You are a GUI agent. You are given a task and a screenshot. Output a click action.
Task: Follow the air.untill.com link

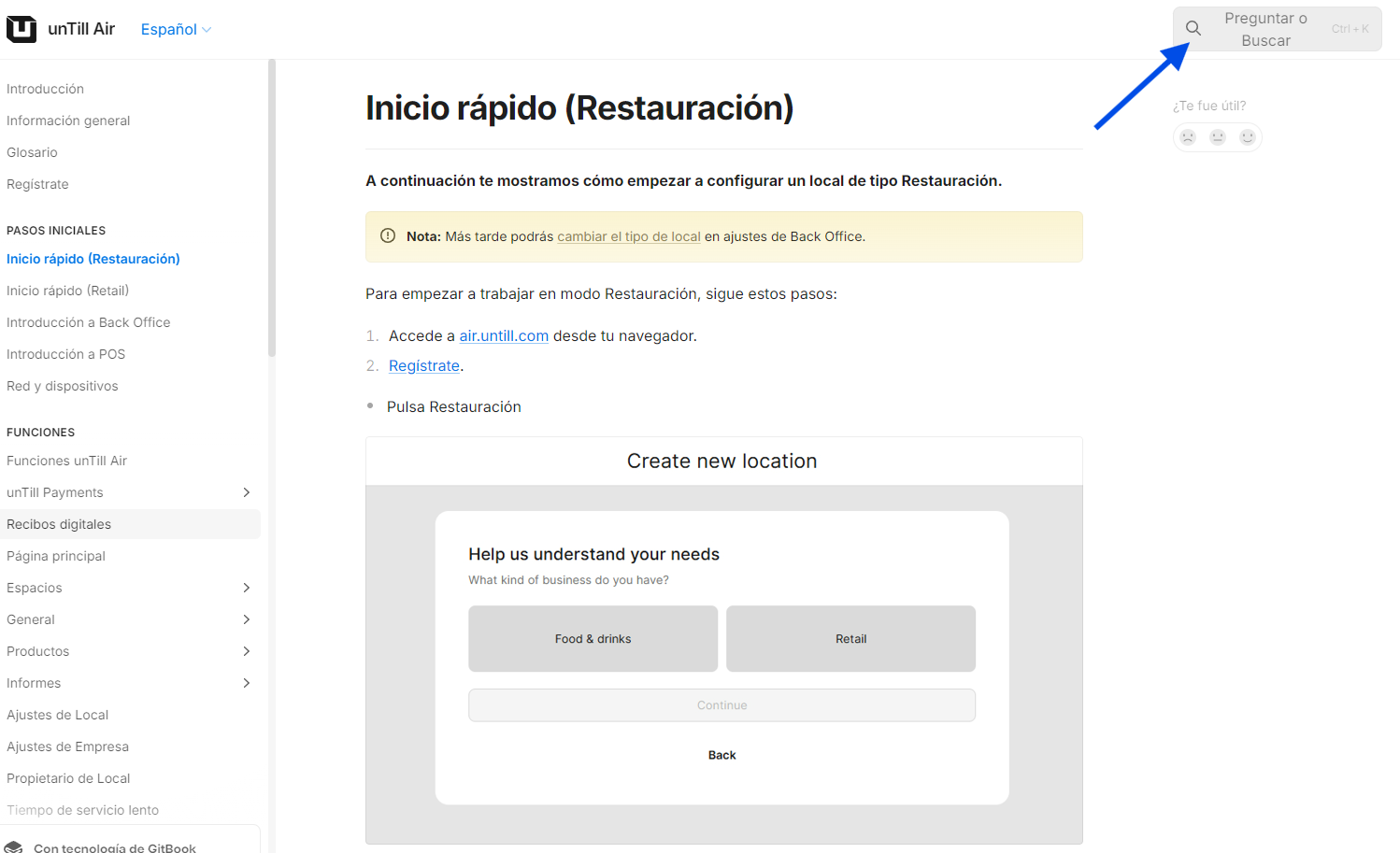(x=504, y=335)
